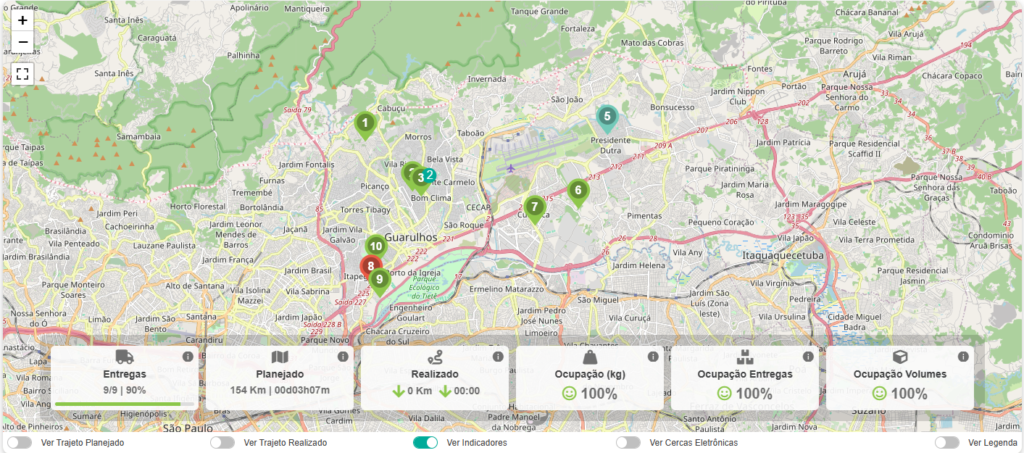Click the zoom in plus button
The image size is (1024, 453).
tap(23, 20)
